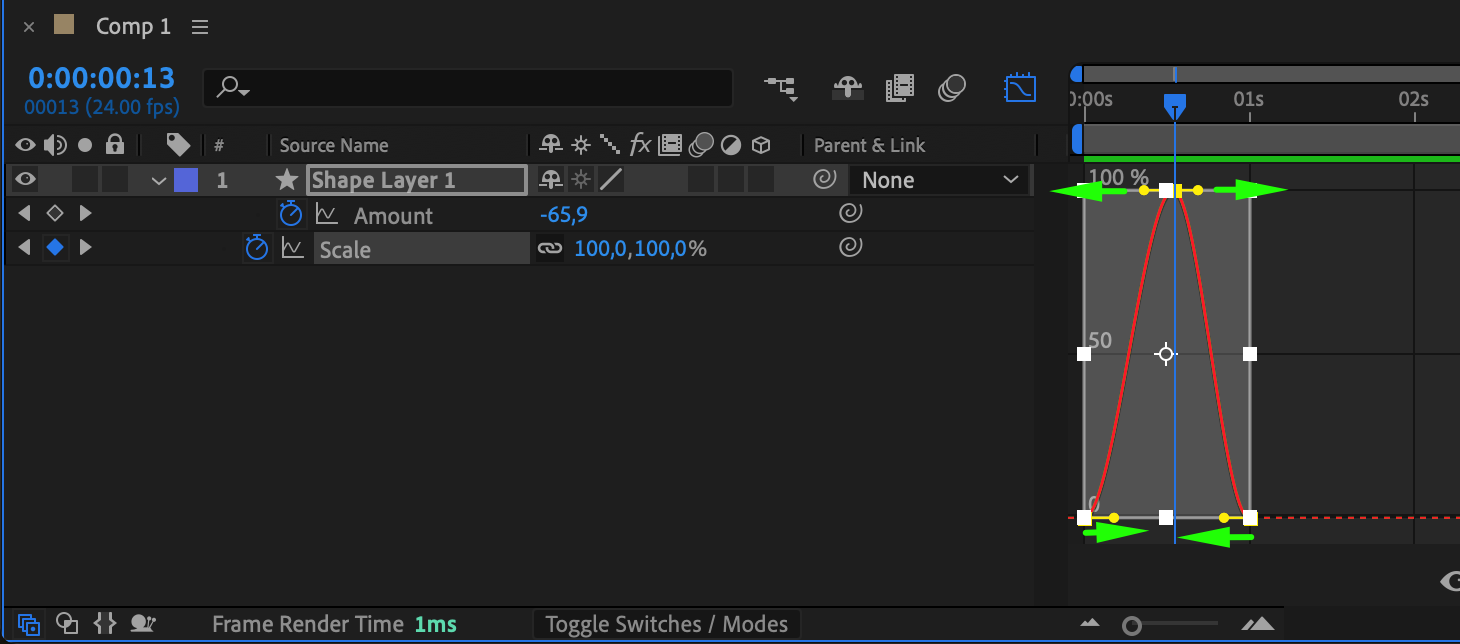Select the Comp 1 tab
The height and width of the screenshot is (644, 1460).
[x=133, y=27]
